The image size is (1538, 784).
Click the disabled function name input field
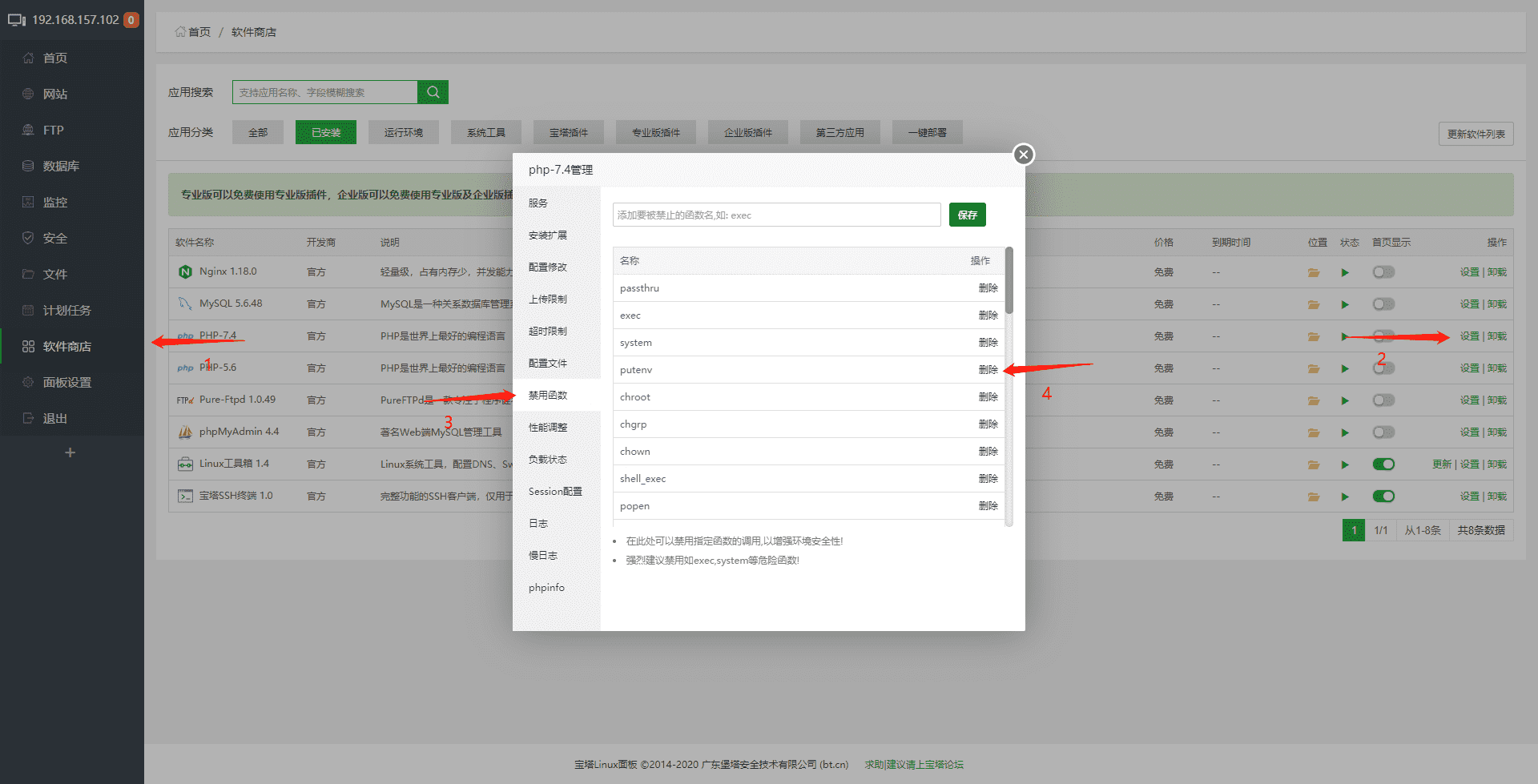click(x=777, y=215)
